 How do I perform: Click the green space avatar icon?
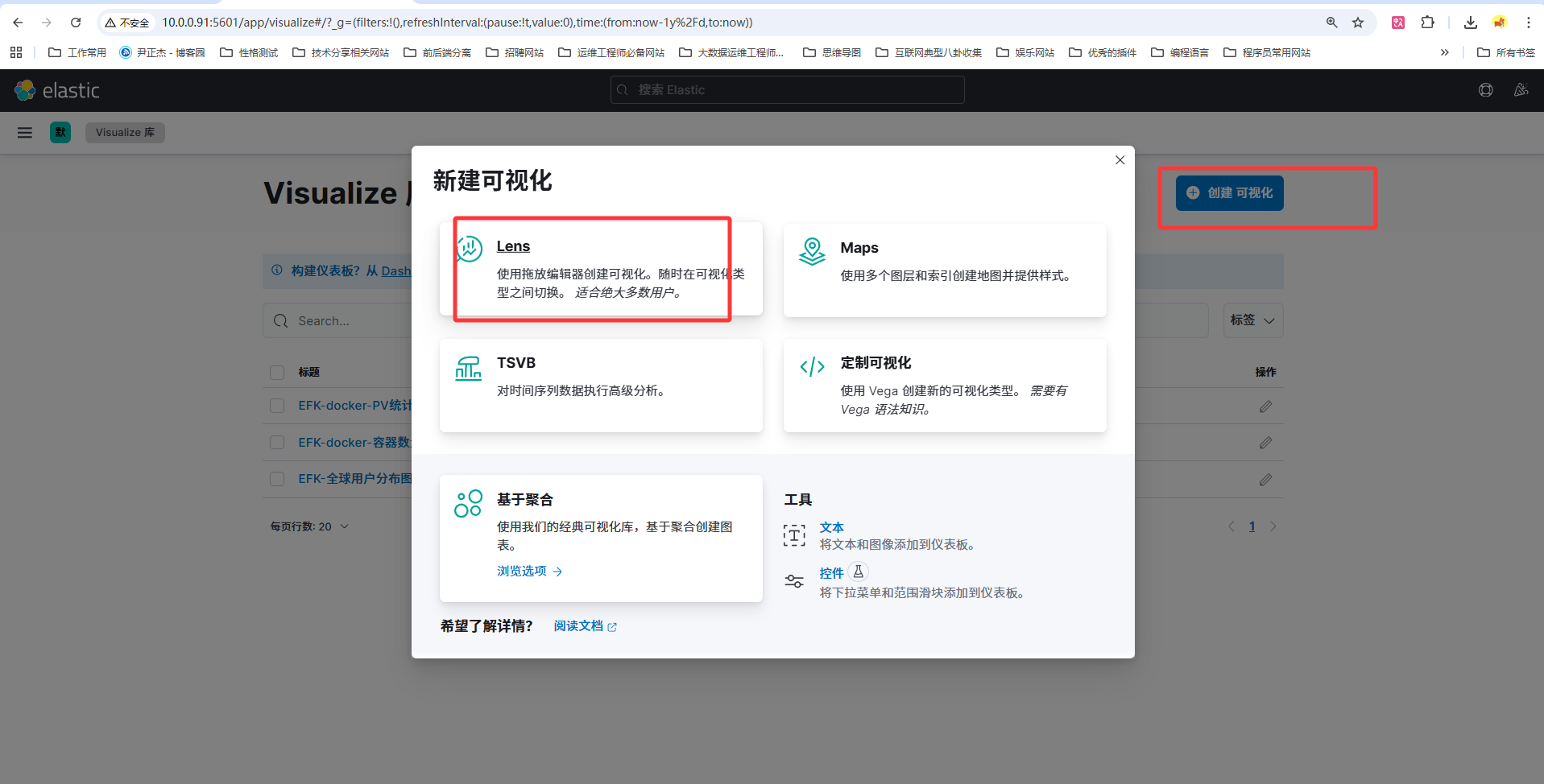coord(60,133)
